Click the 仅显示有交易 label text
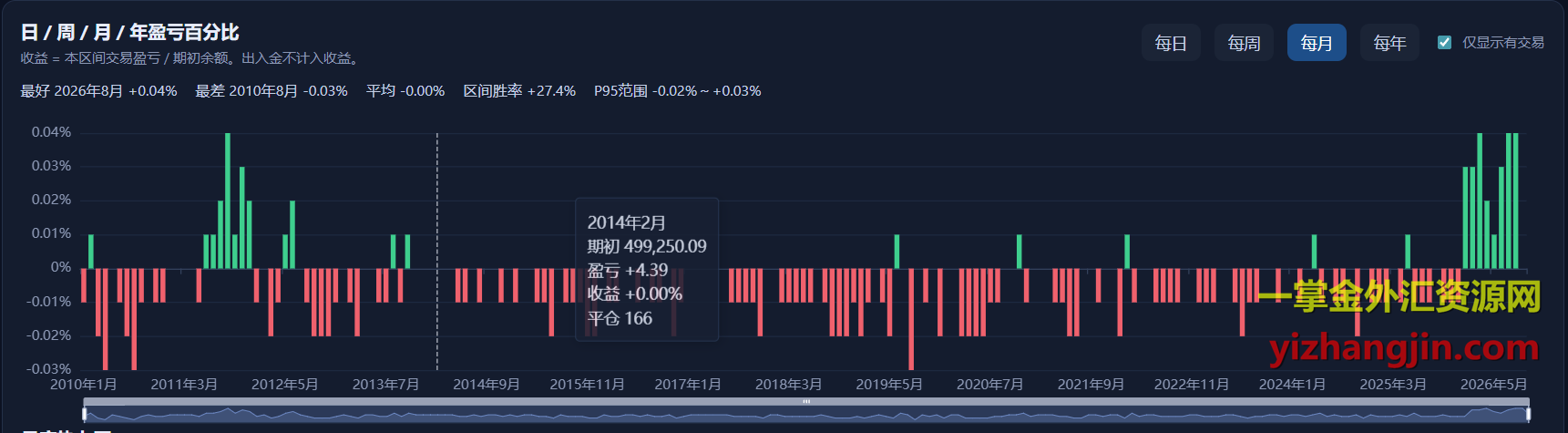The height and width of the screenshot is (433, 1568). pyautogui.click(x=1503, y=43)
